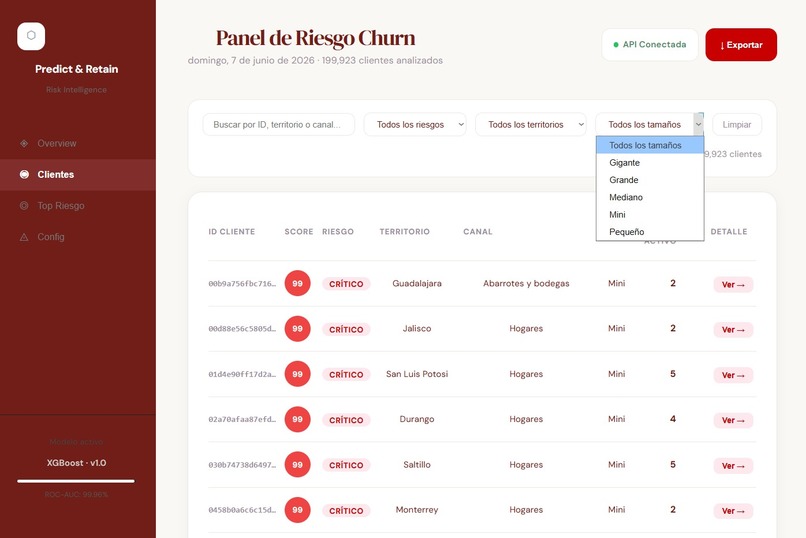Open the Config page
This screenshot has height=538, width=806.
78,237
